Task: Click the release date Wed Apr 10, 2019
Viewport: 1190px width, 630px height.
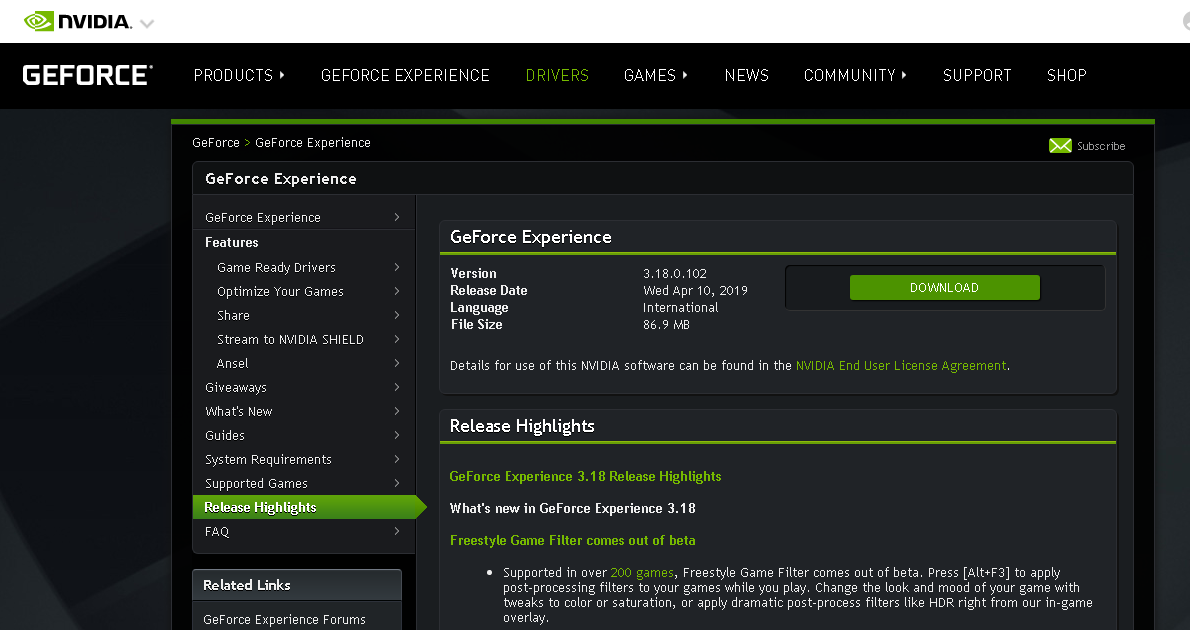Action: (695, 291)
